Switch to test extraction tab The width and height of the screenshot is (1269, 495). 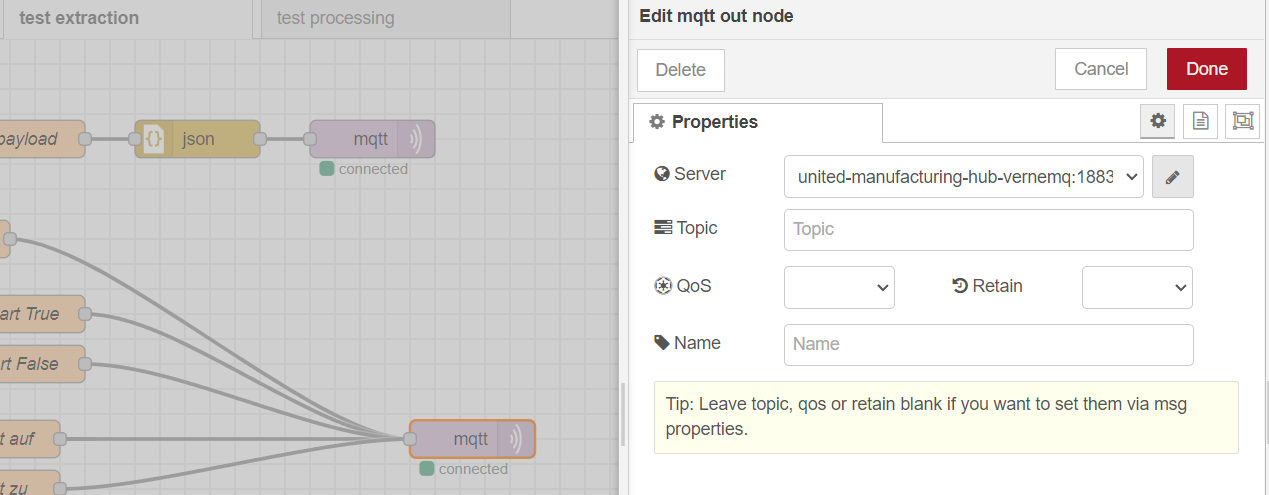coord(80,18)
